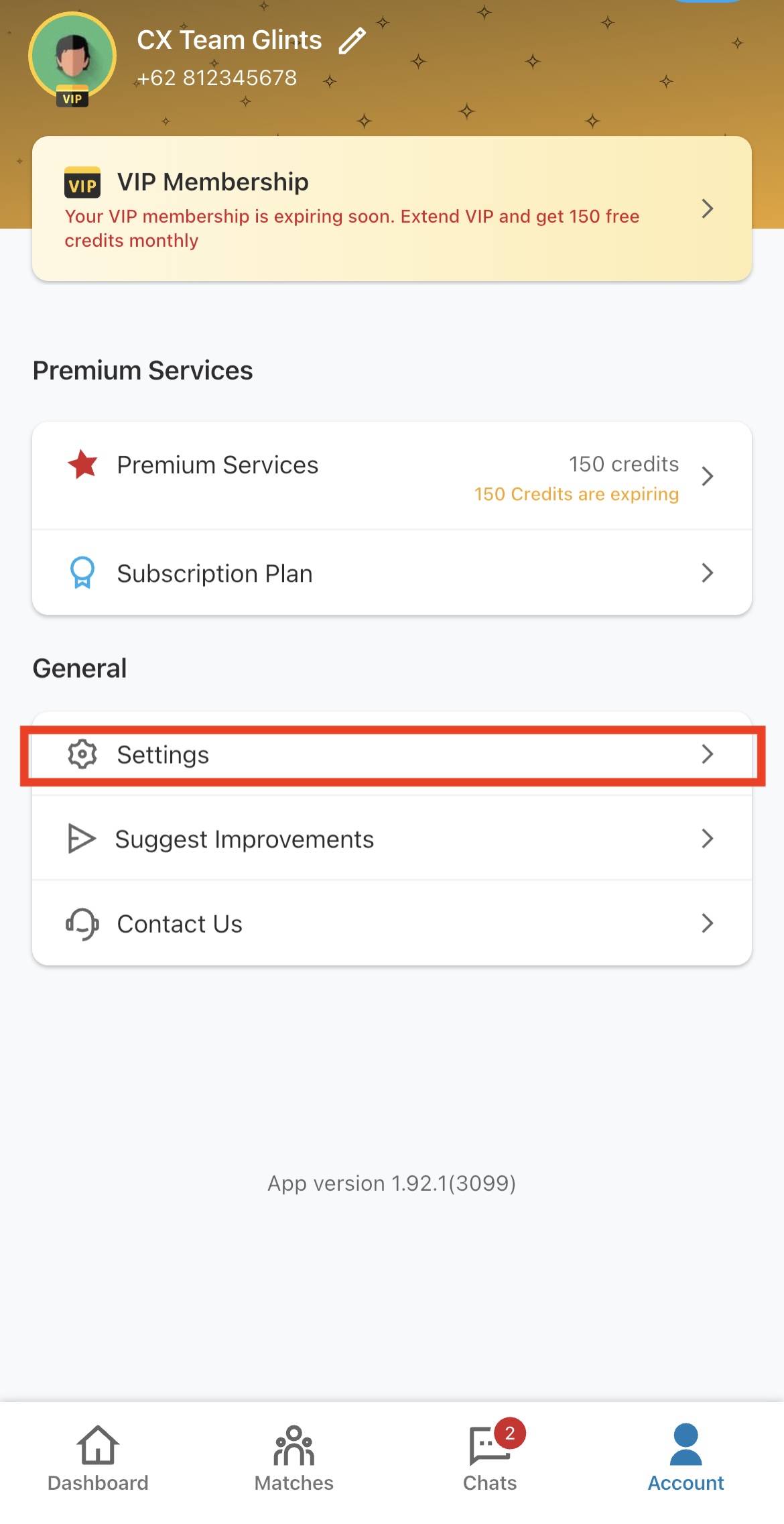The image size is (784, 1524).
Task: Tap the blue ribbon Subscription Plan icon
Action: point(82,573)
